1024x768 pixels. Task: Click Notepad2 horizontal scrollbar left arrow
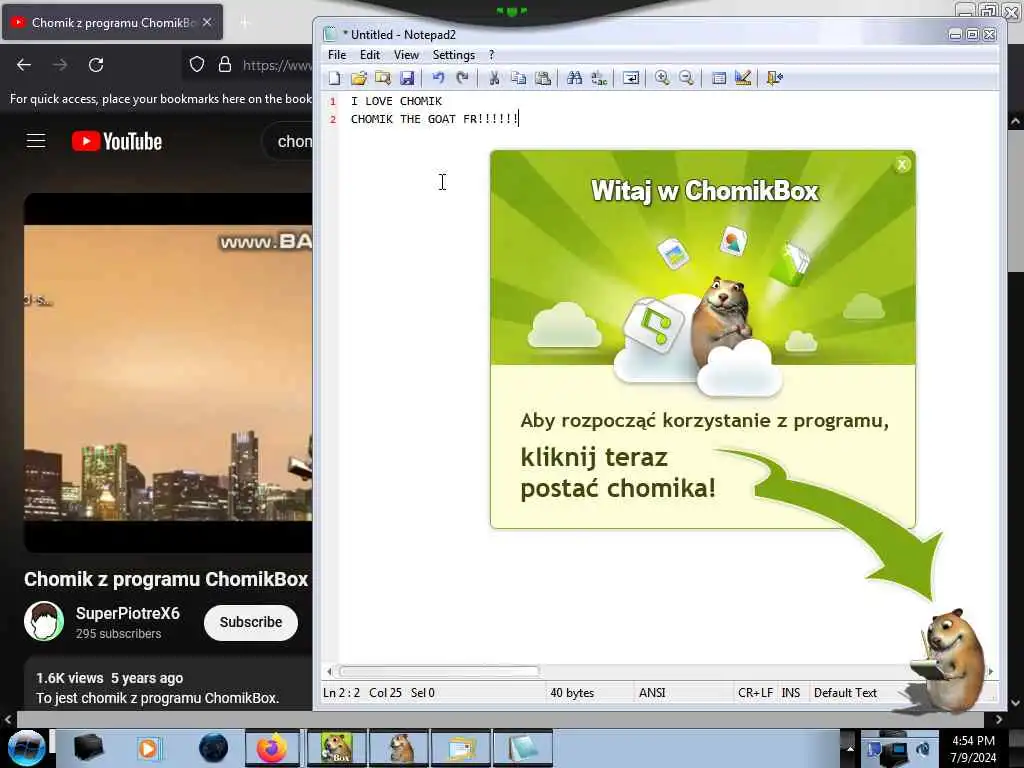[329, 671]
